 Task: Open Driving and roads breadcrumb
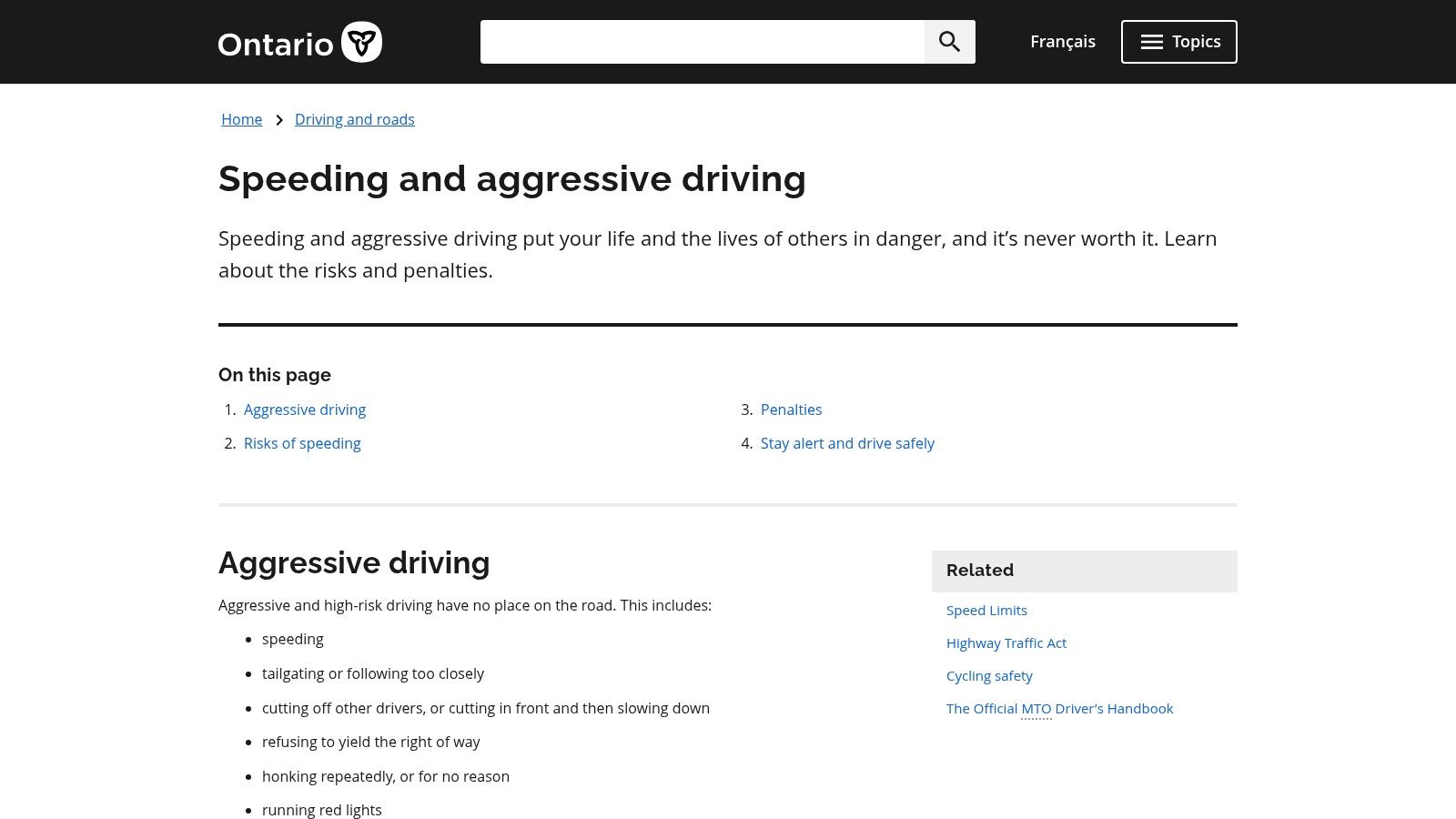click(x=355, y=119)
